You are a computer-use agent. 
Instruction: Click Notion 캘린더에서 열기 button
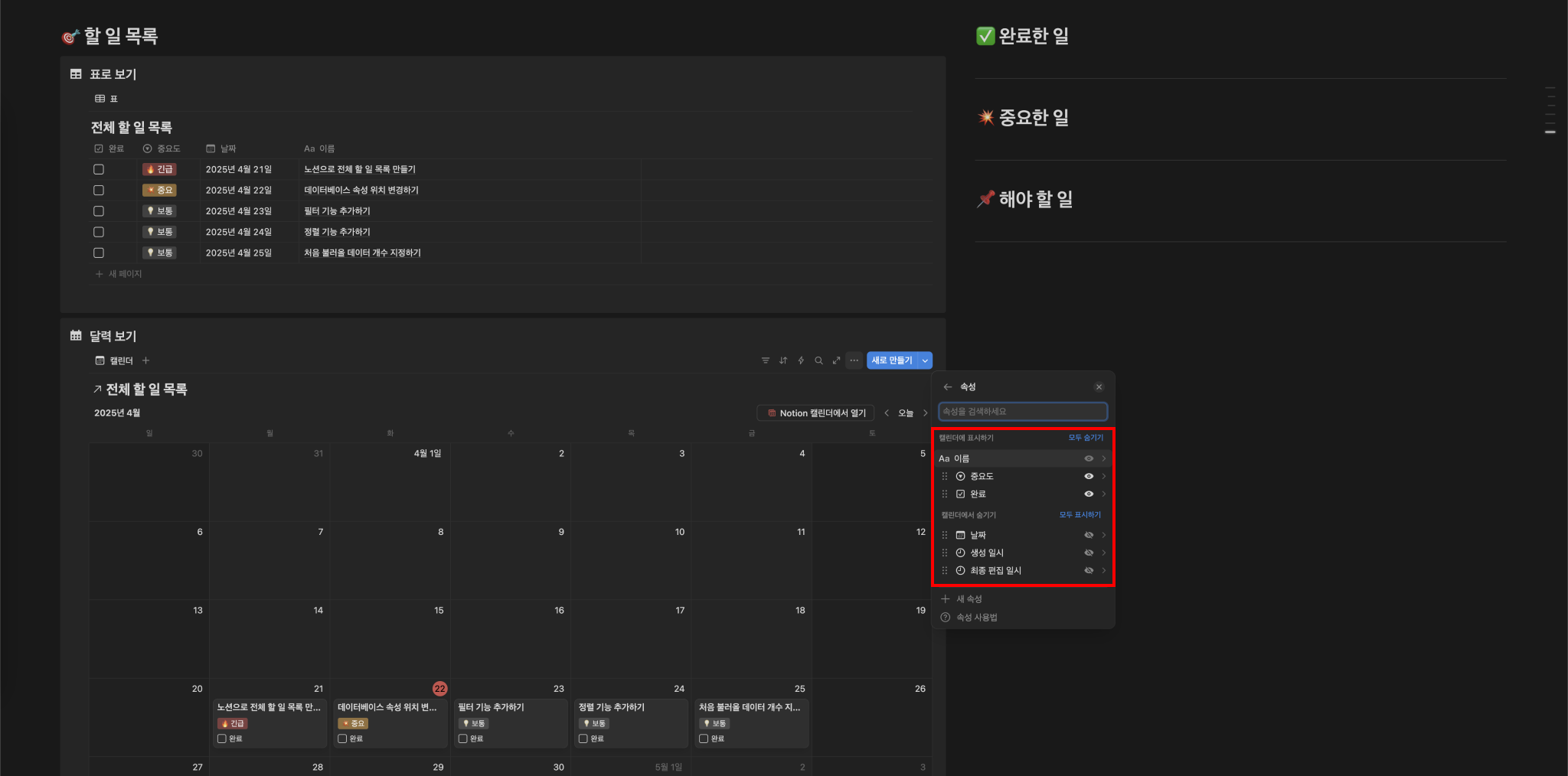point(817,413)
